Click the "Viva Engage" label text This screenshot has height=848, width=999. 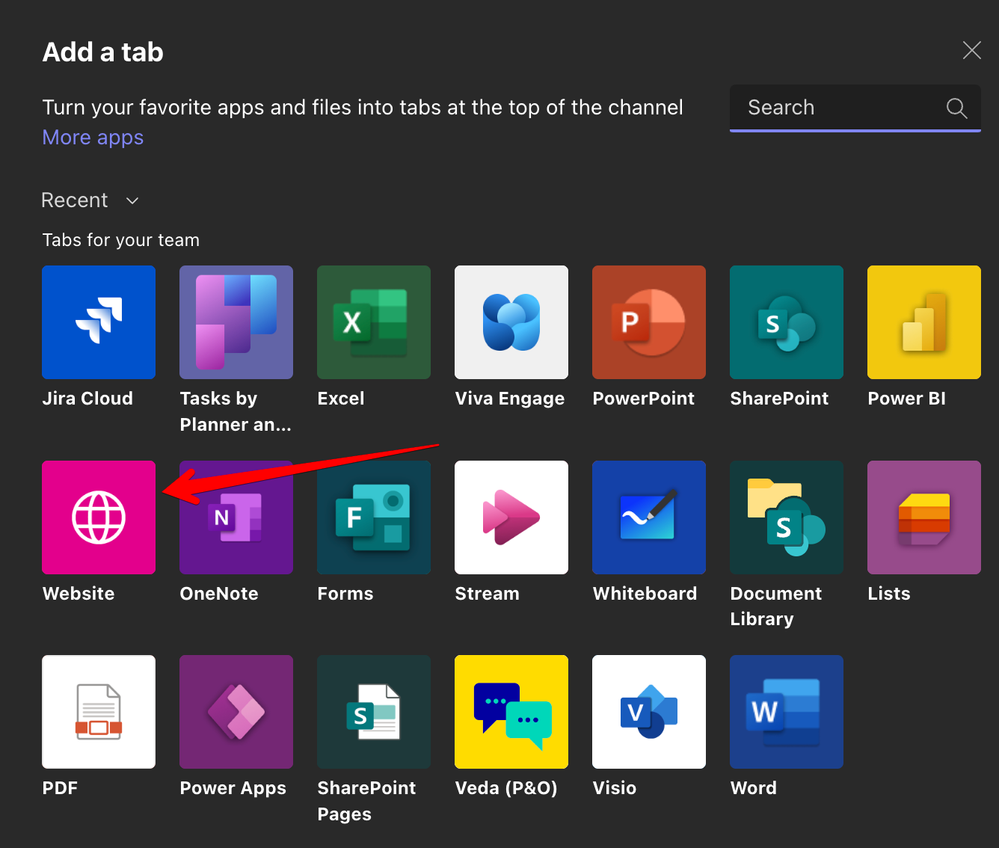(510, 399)
